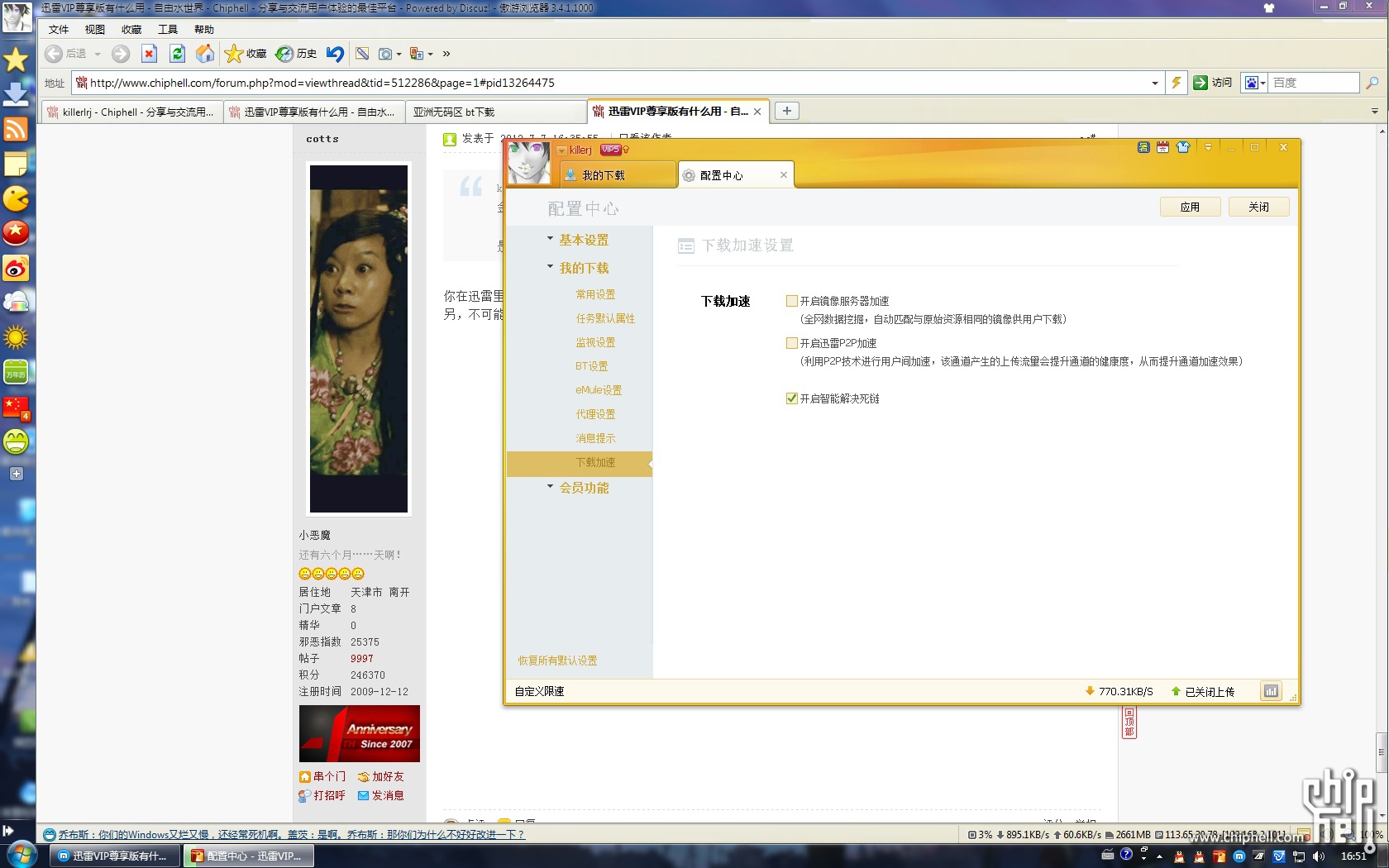Image resolution: width=1389 pixels, height=868 pixels.
Task: Click the cotts avatar image
Action: 359,339
